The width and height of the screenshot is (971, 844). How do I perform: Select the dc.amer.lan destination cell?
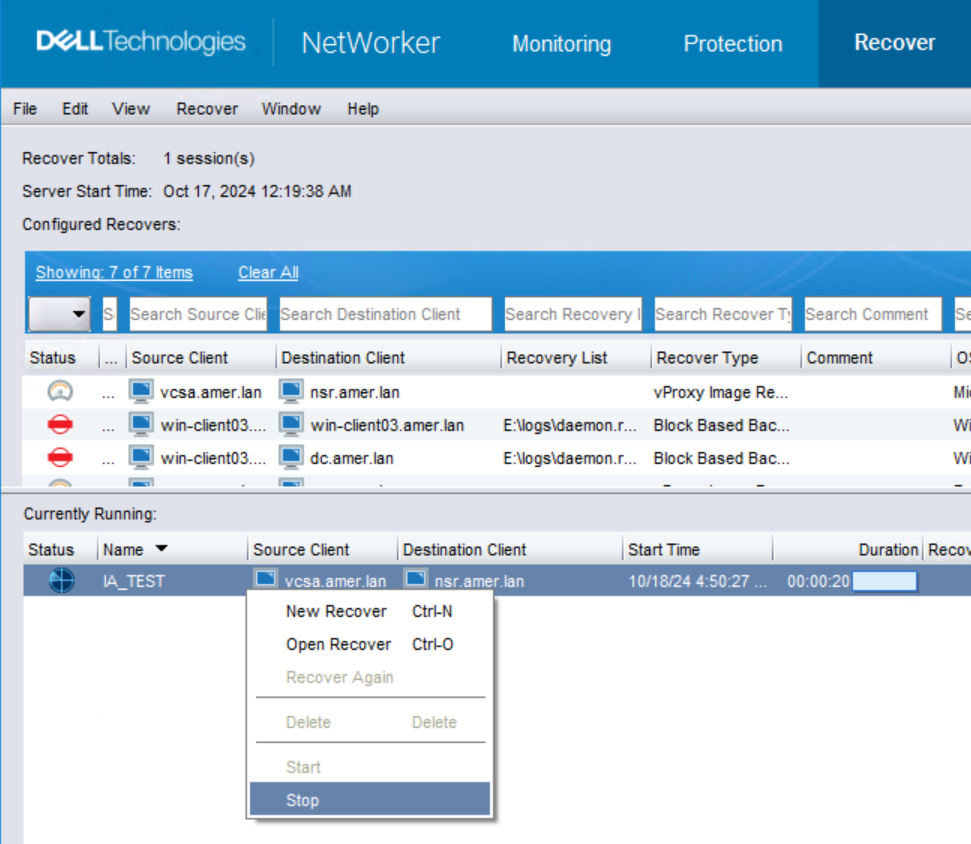point(351,458)
